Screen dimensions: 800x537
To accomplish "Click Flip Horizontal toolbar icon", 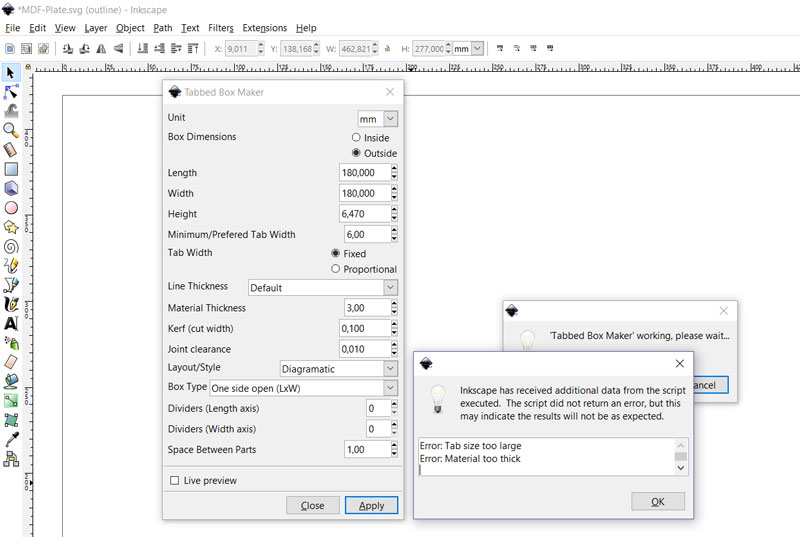I will point(102,48).
